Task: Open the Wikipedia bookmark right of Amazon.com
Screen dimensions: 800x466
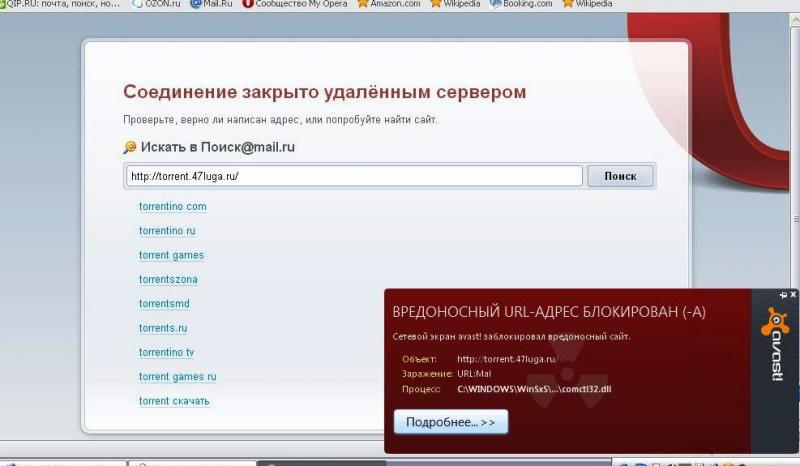Action: pyautogui.click(x=460, y=4)
